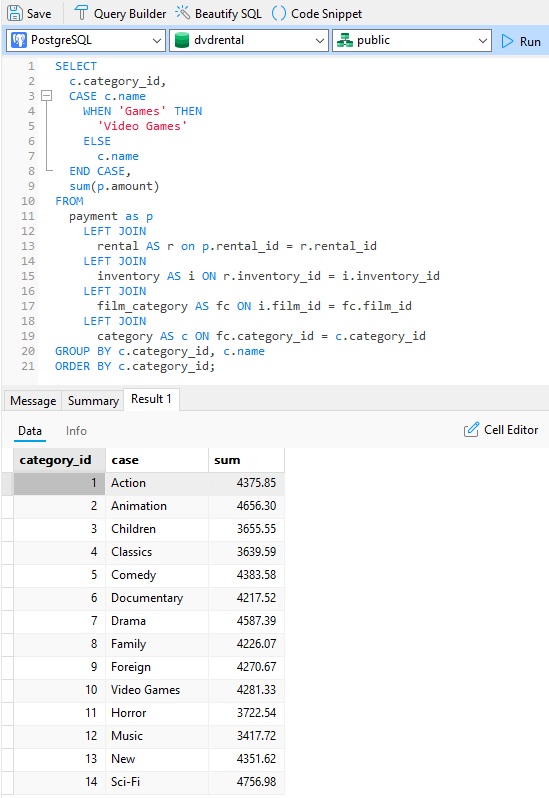Open the PostgreSQL connection dropdown
The image size is (549, 798).
point(86,40)
